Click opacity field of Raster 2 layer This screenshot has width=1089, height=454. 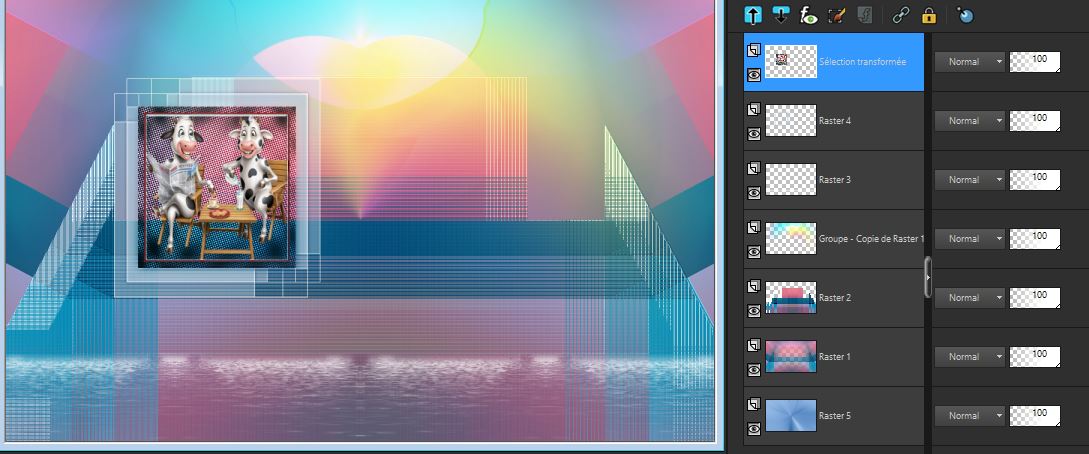[x=1035, y=298]
